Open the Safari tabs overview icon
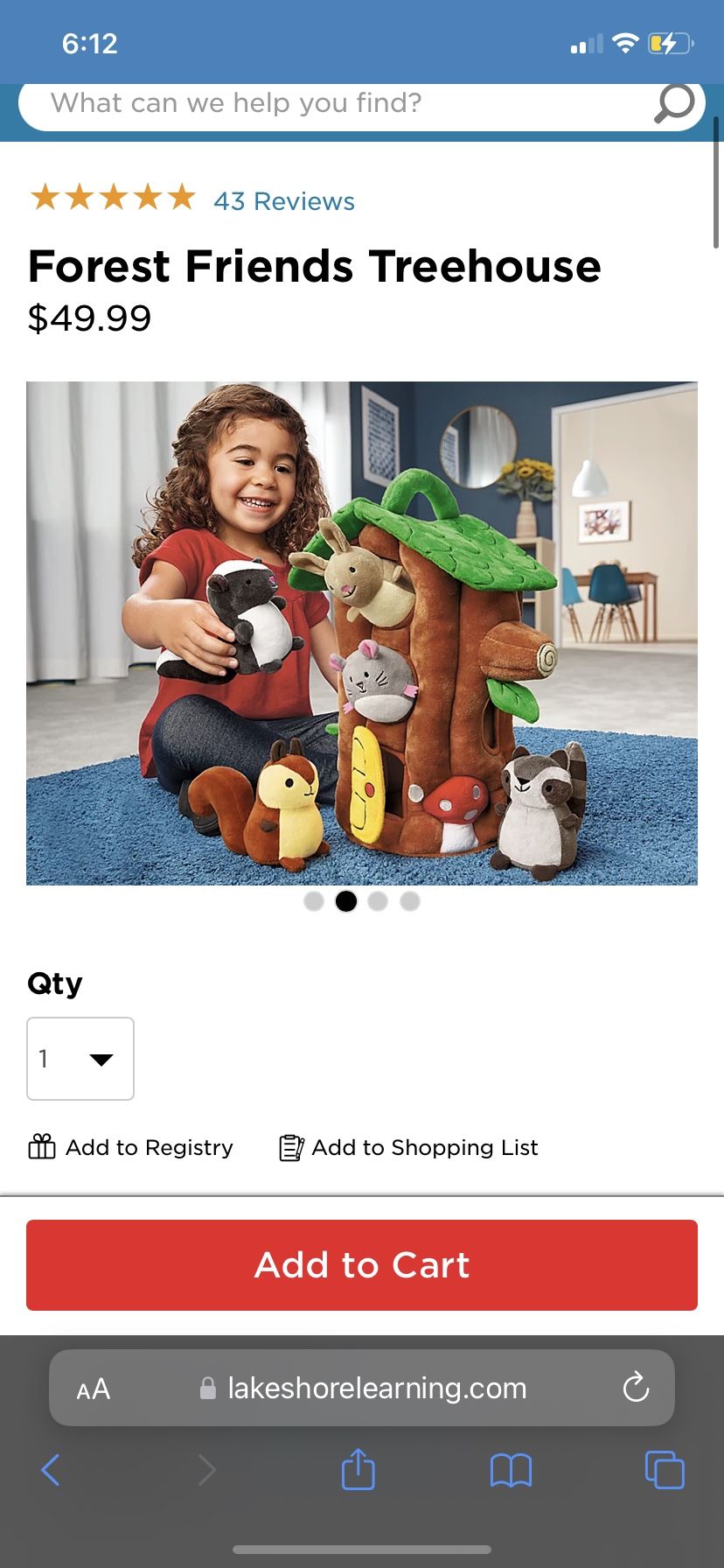Screen dimensions: 724x1568 point(665,1469)
